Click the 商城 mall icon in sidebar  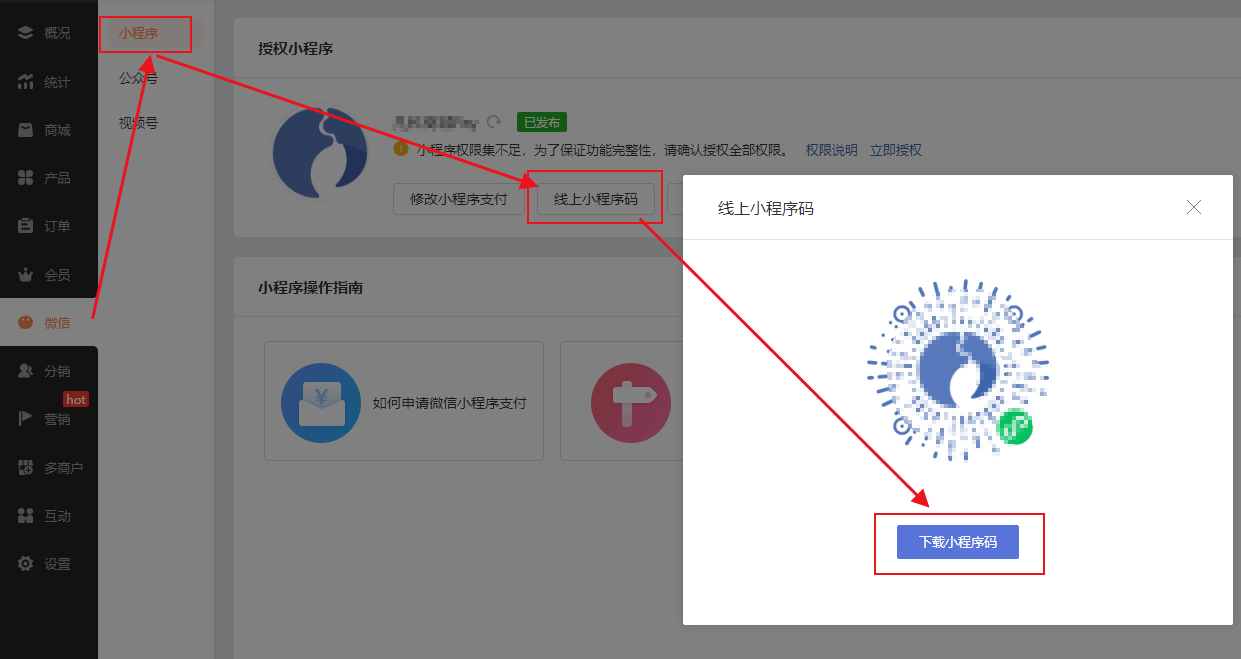[26, 130]
